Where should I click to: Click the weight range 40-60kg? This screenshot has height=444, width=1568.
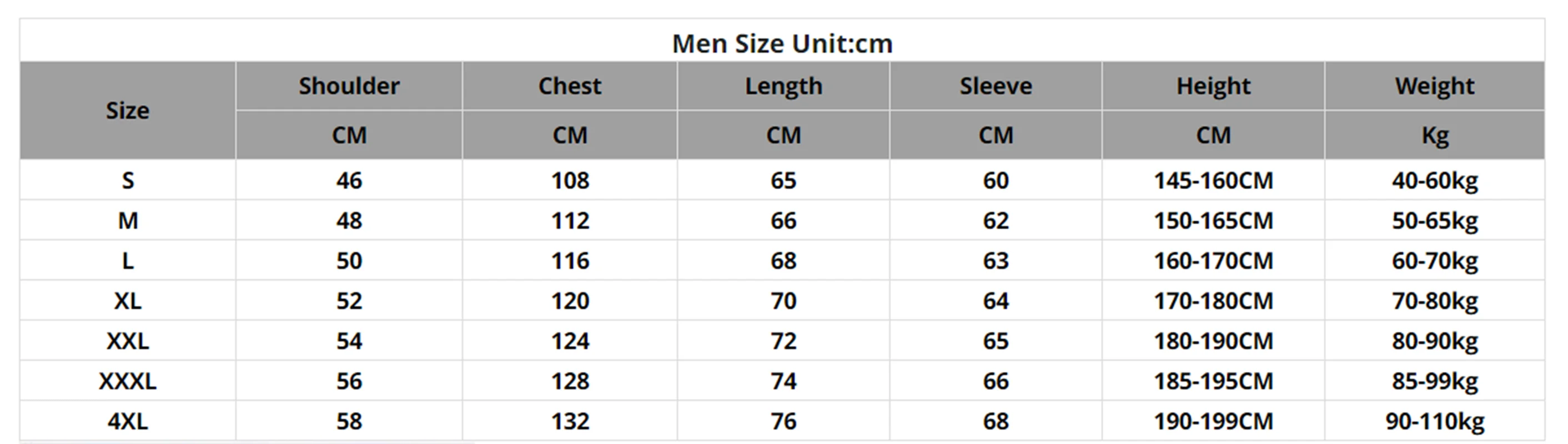click(1435, 180)
